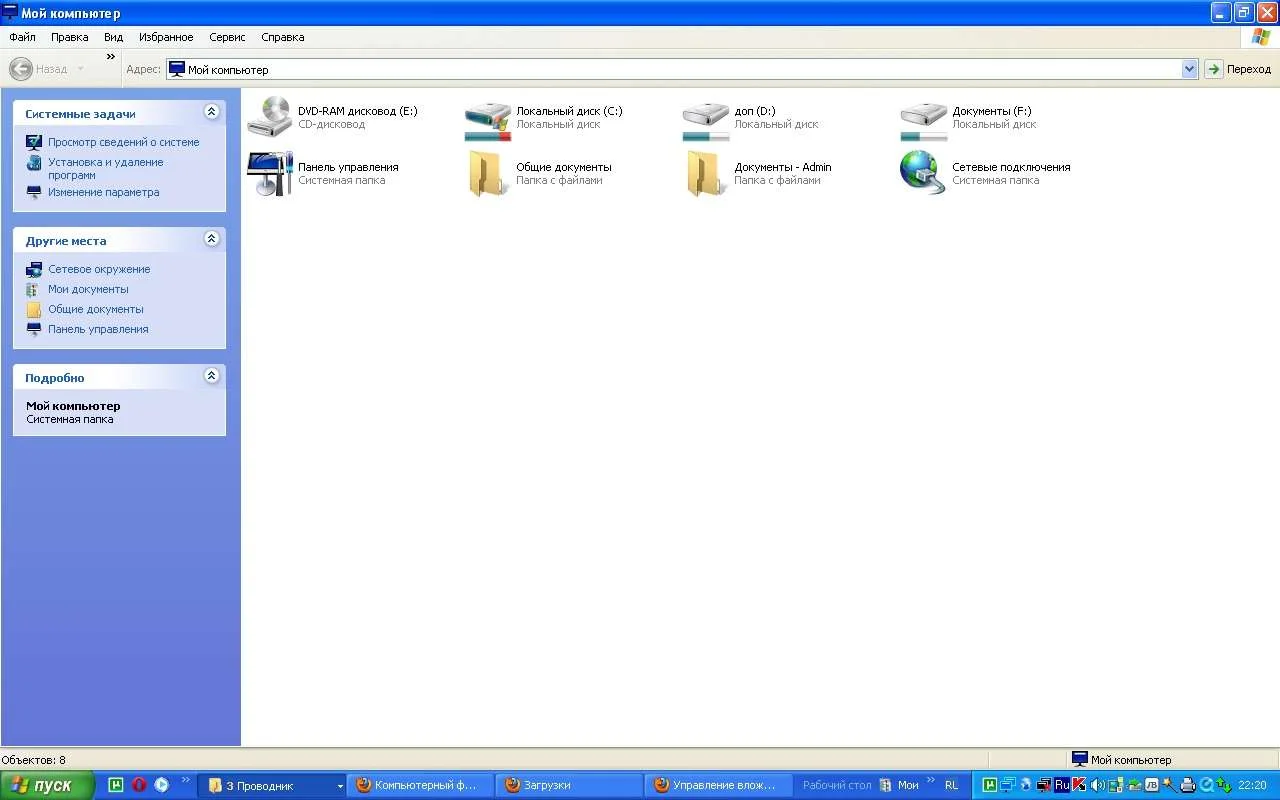Expand the Мои toolbar overflow chevron
Image resolution: width=1280 pixels, height=800 pixels.
tap(932, 781)
